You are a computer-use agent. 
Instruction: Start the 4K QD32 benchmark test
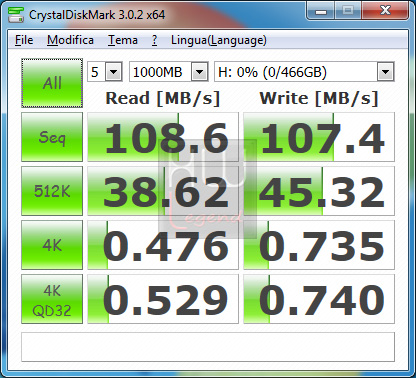(x=52, y=299)
